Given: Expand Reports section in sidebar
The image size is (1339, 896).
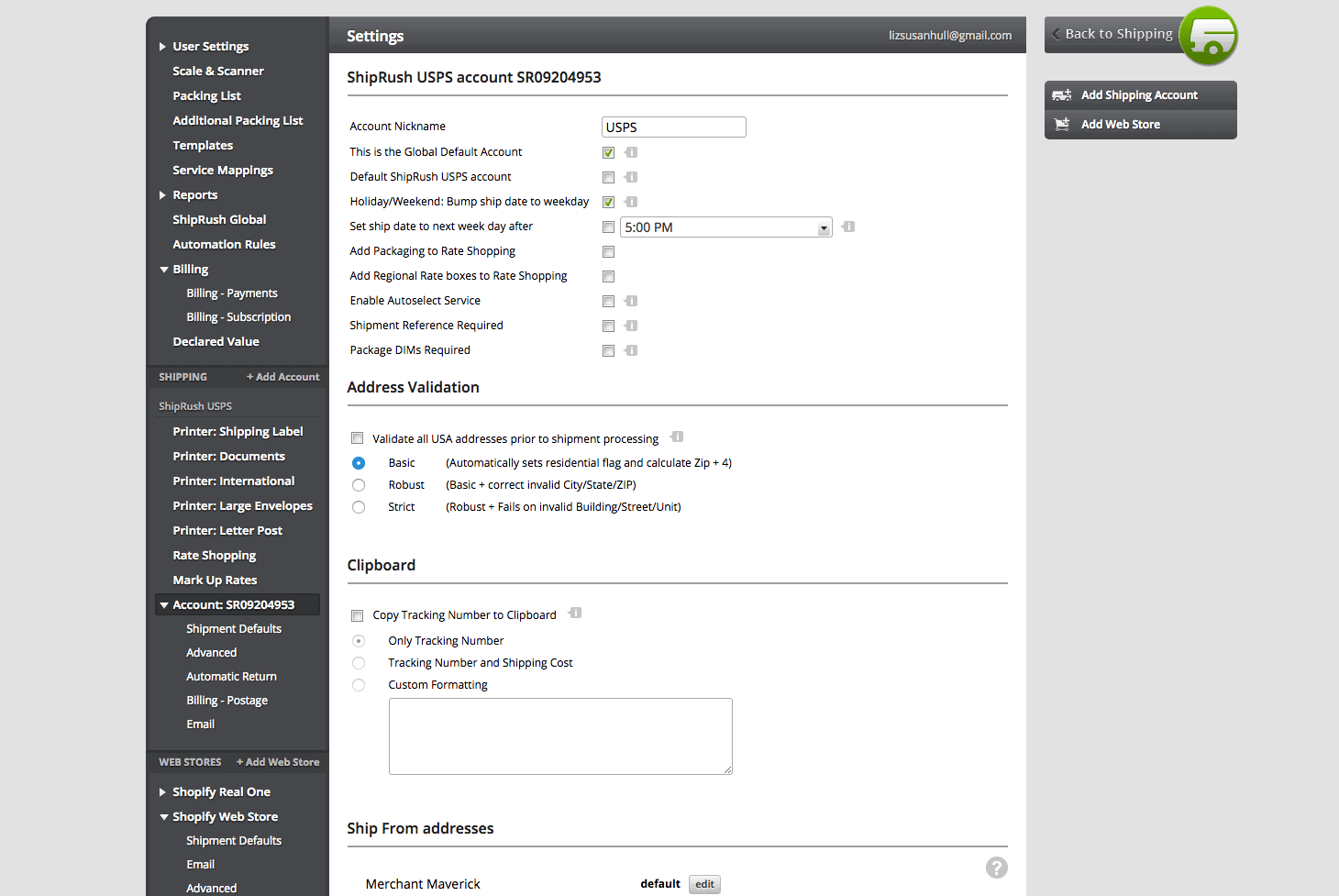Looking at the screenshot, I should coord(162,195).
